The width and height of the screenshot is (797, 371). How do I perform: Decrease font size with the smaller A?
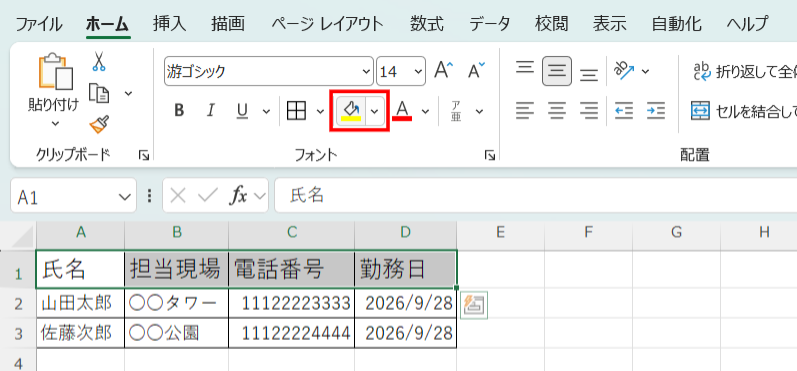[476, 71]
